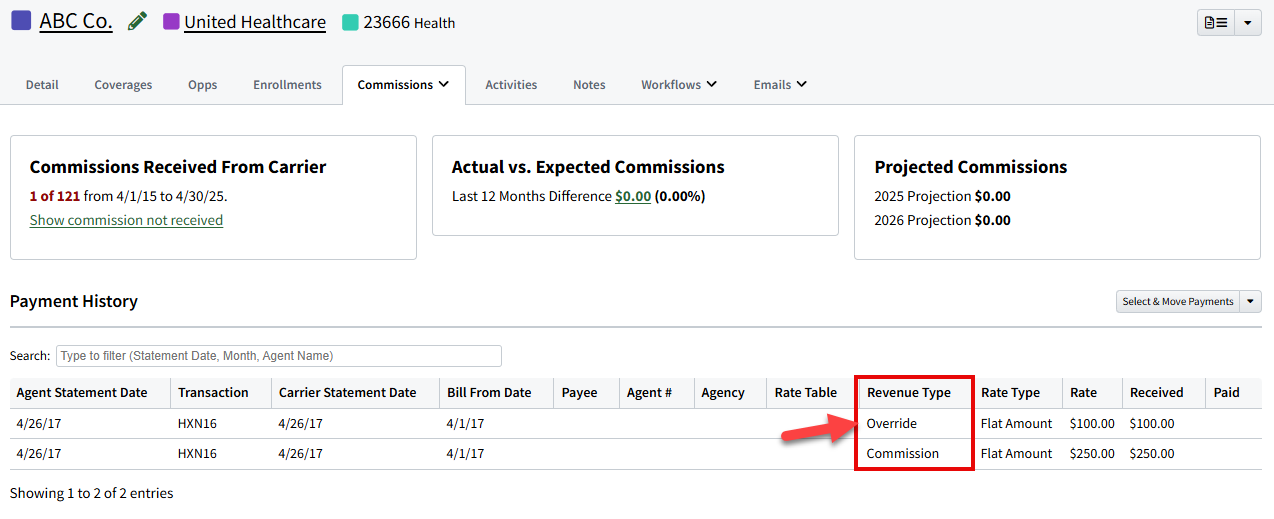
Task: Open the ABC Co. link
Action: click(x=76, y=21)
